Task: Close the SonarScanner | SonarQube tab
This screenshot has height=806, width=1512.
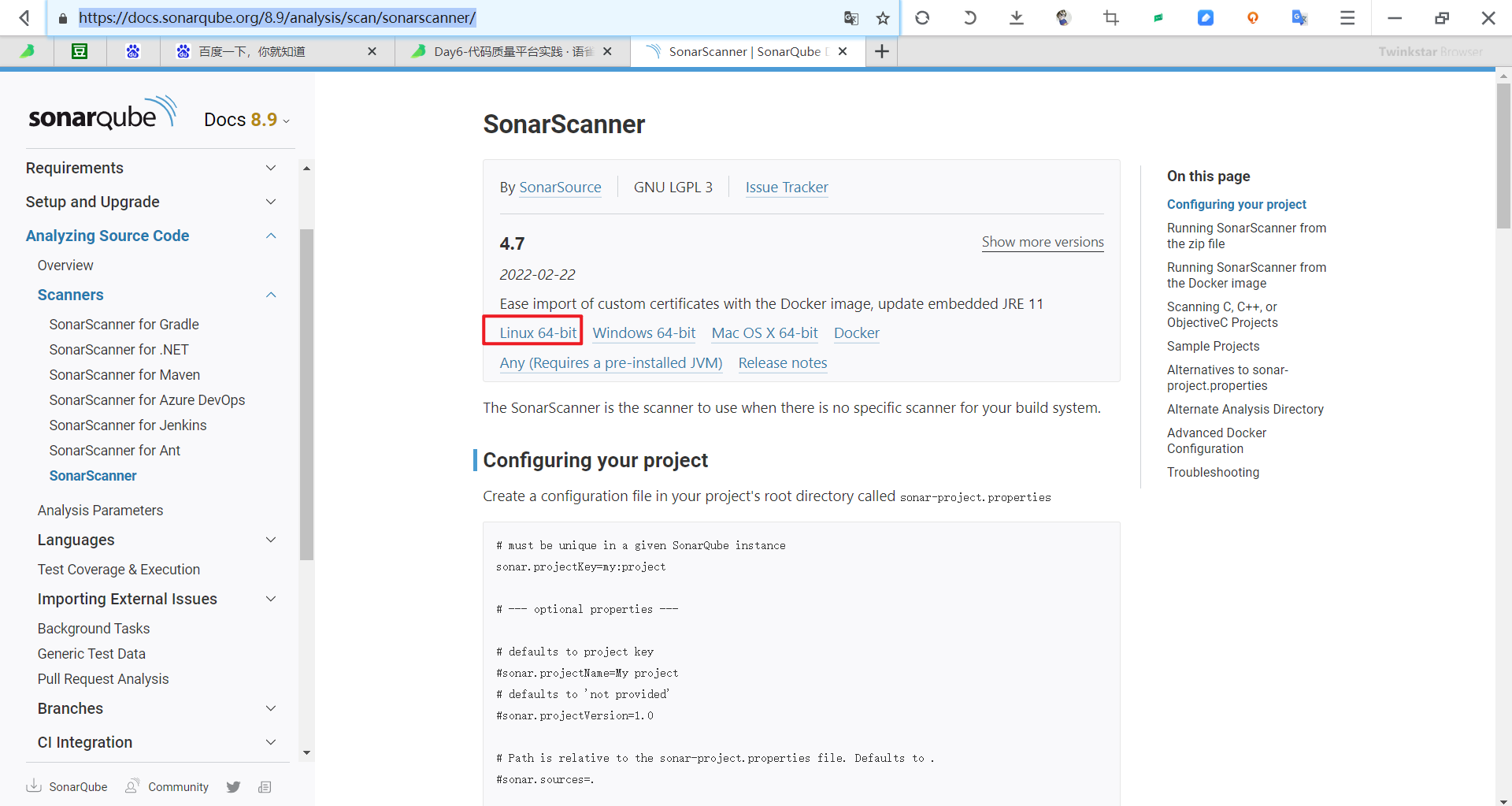Action: tap(843, 51)
